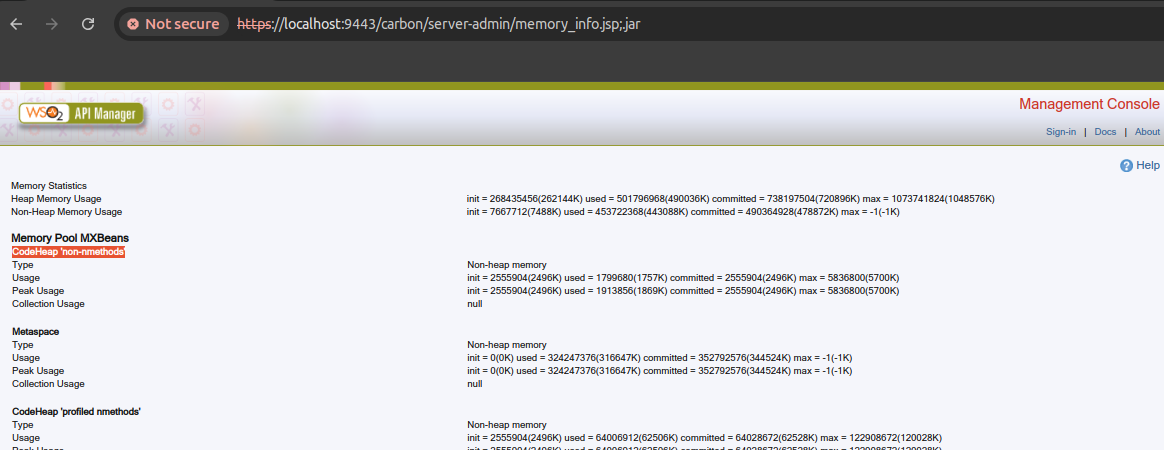
Task: Click the blue question mark Help icon
Action: pos(1126,165)
